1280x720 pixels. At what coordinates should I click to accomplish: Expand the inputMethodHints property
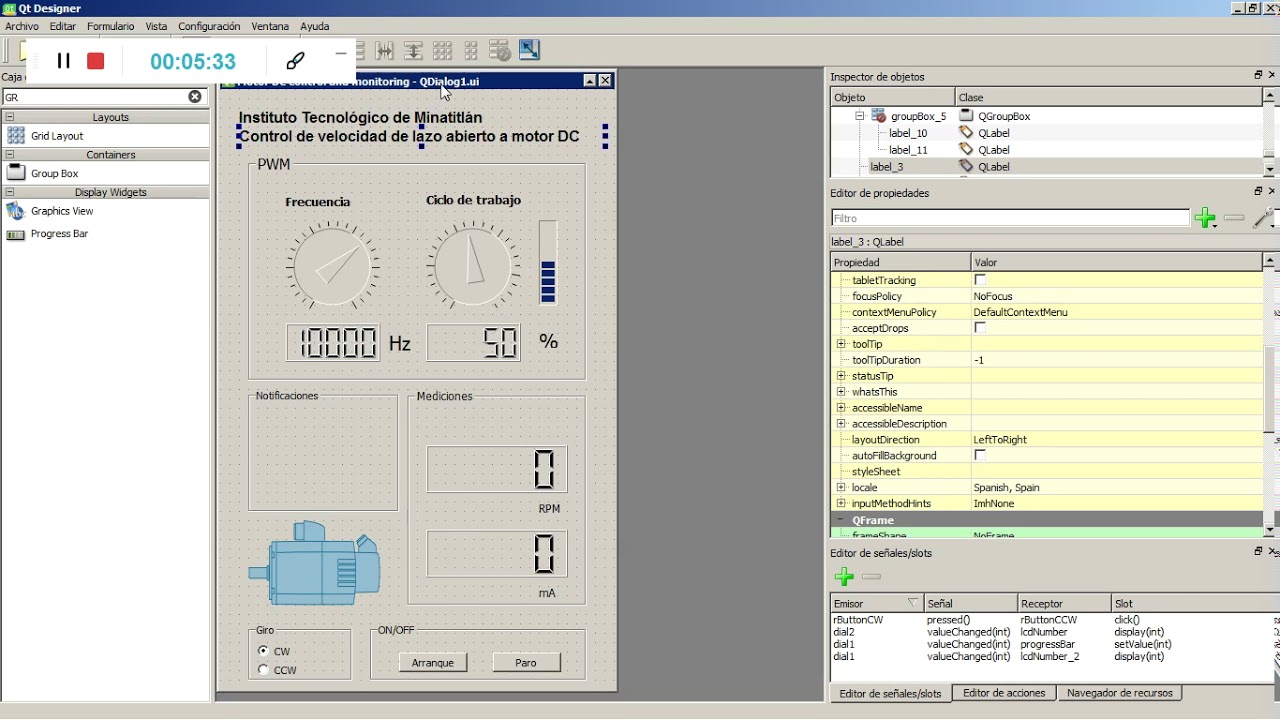click(x=841, y=504)
